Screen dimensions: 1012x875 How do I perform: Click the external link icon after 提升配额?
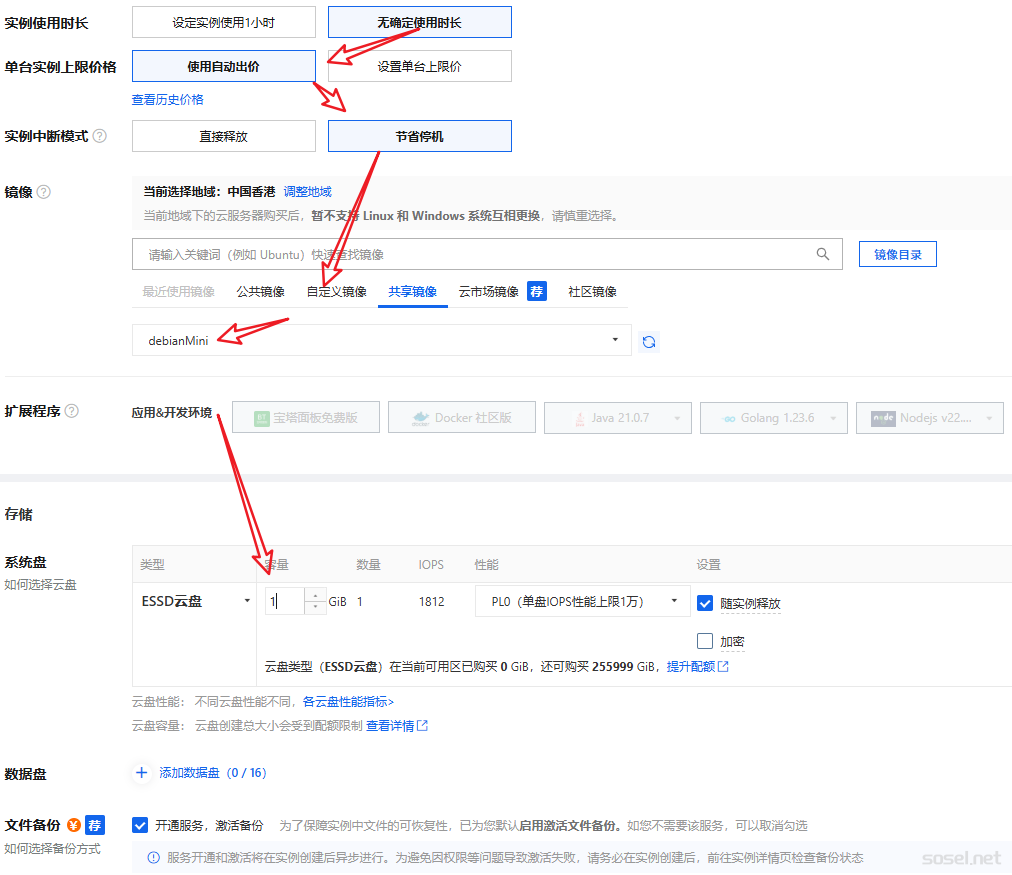point(723,666)
